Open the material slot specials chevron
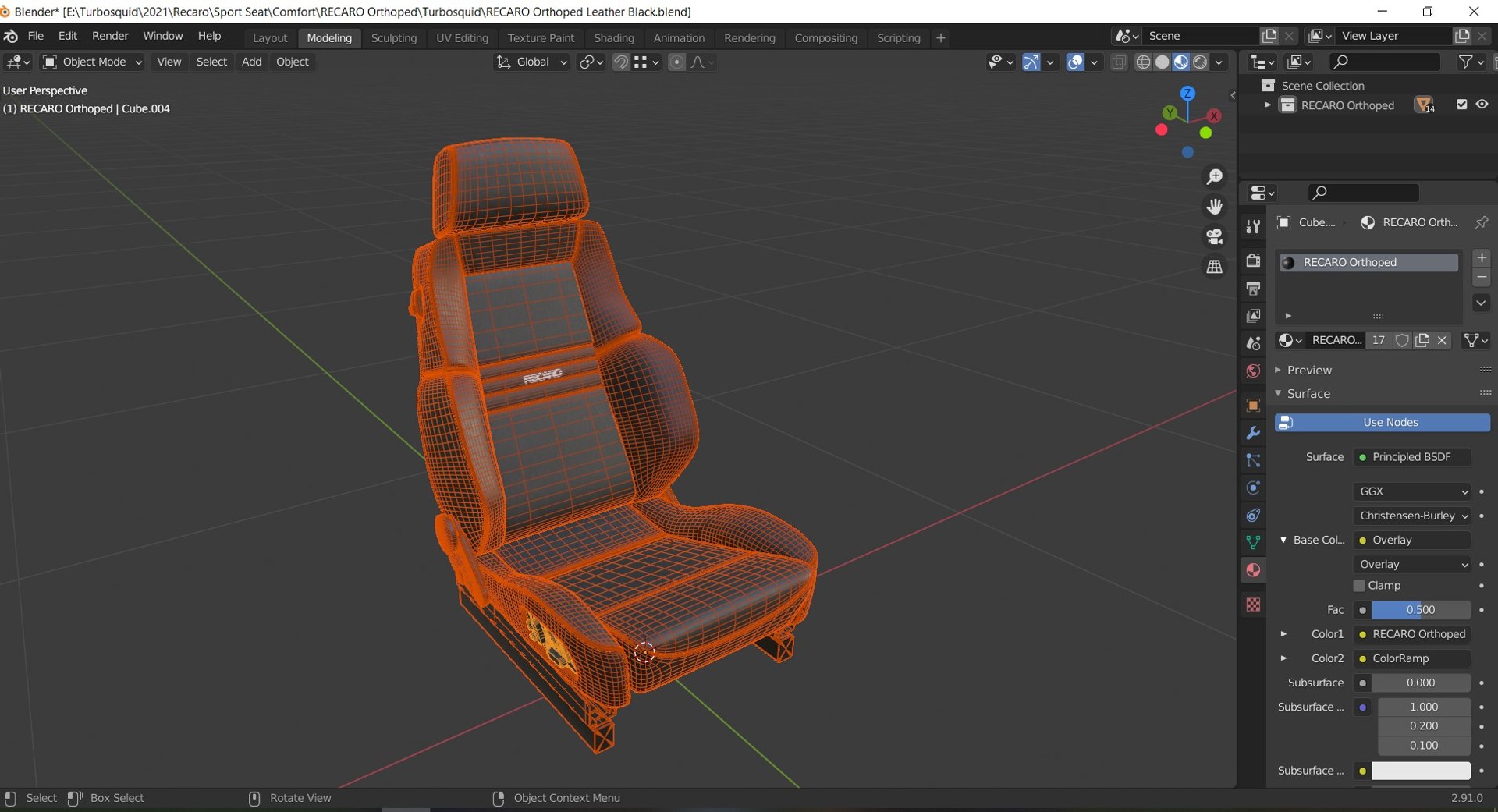Viewport: 1498px width, 812px height. [1482, 303]
